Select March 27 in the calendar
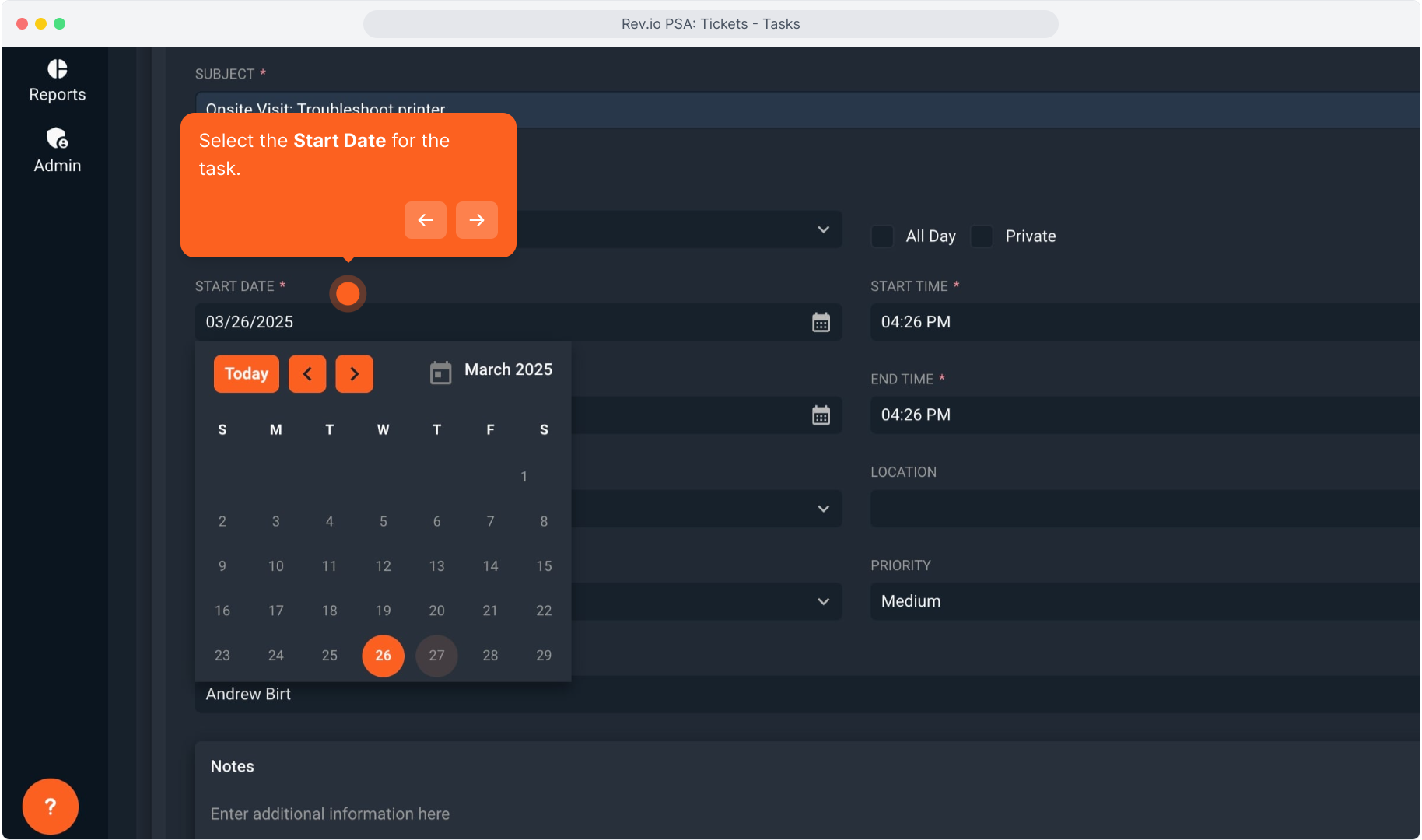This screenshot has width=1422, height=840. point(436,656)
